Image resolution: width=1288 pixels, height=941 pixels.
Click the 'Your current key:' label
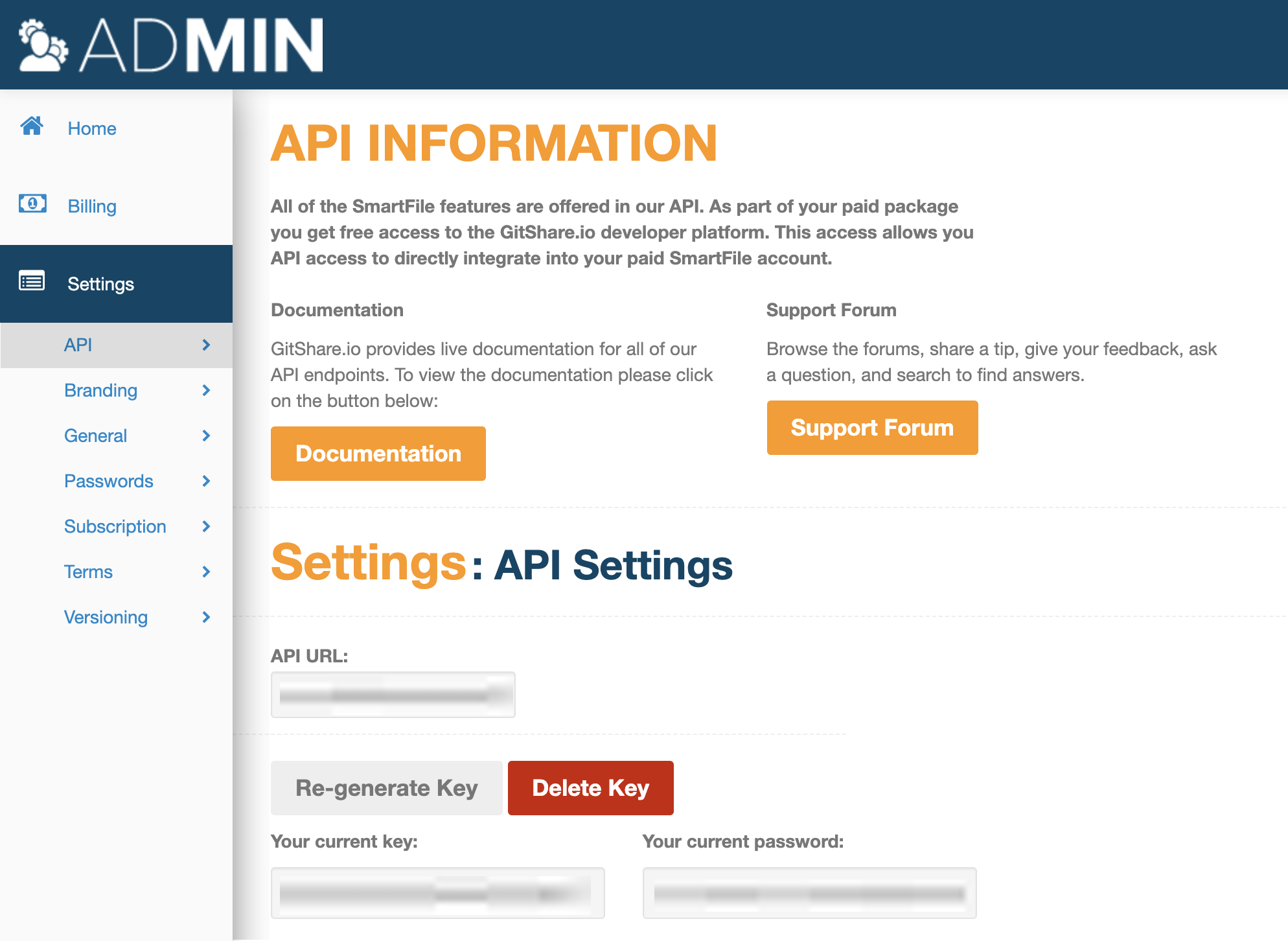tap(344, 841)
